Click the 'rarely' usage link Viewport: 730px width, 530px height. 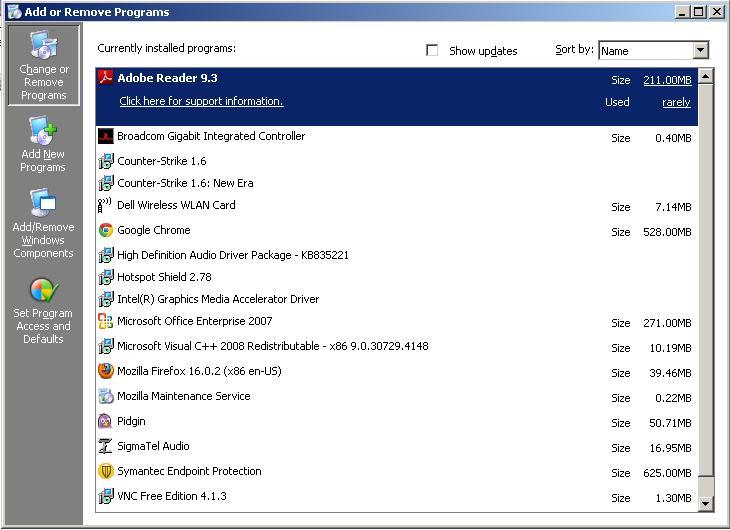click(676, 102)
